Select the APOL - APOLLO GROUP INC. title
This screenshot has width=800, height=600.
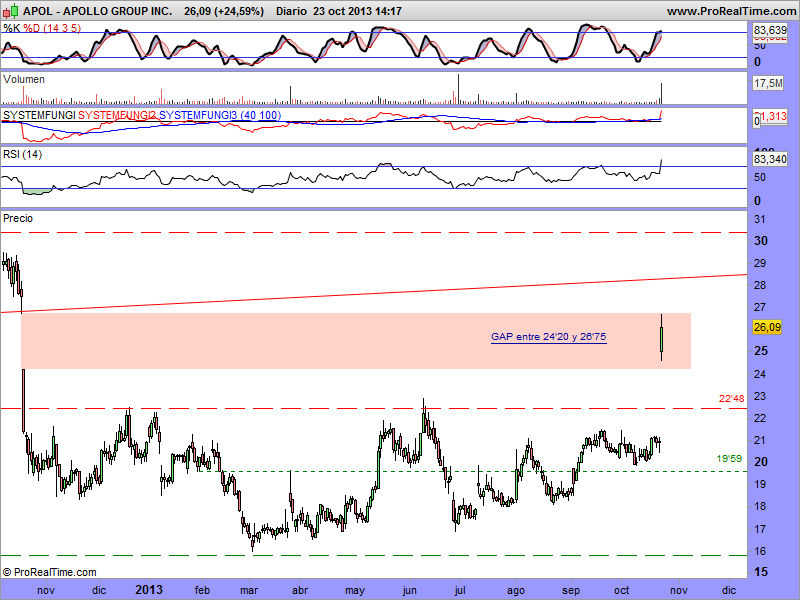(97, 11)
